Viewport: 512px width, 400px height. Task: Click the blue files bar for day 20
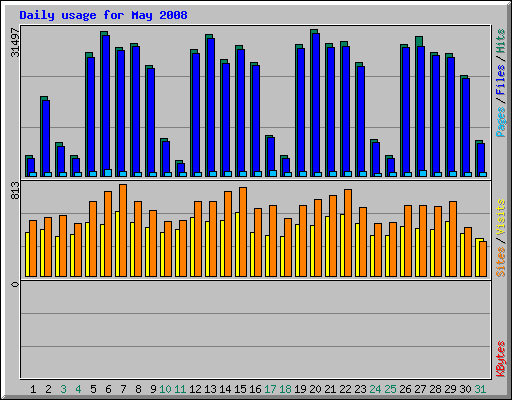(316, 104)
